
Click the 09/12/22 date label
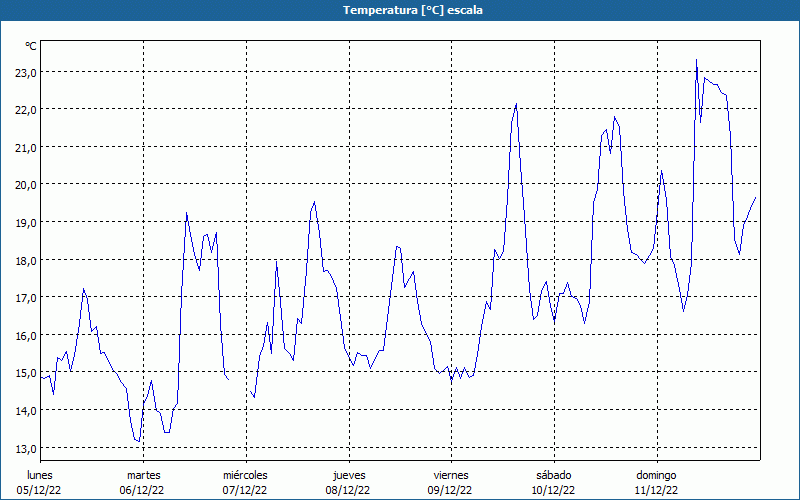click(450, 490)
